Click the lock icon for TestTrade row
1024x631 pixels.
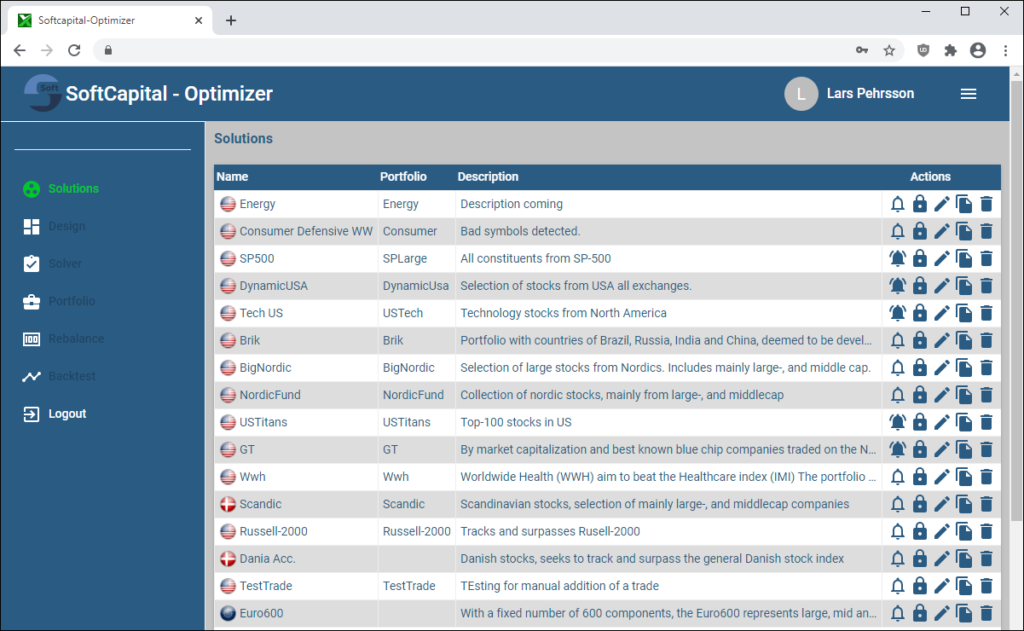(920, 586)
